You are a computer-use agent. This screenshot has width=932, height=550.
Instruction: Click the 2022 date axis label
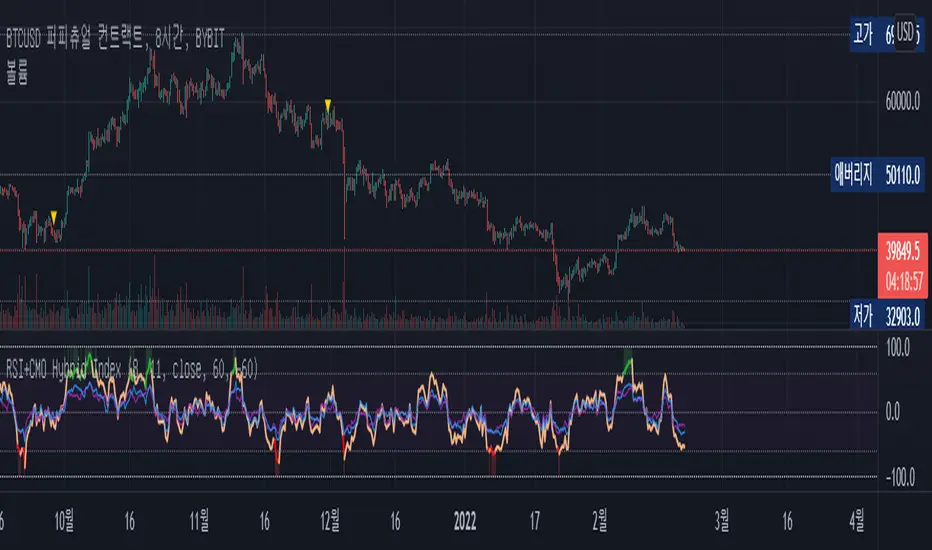pyautogui.click(x=465, y=521)
